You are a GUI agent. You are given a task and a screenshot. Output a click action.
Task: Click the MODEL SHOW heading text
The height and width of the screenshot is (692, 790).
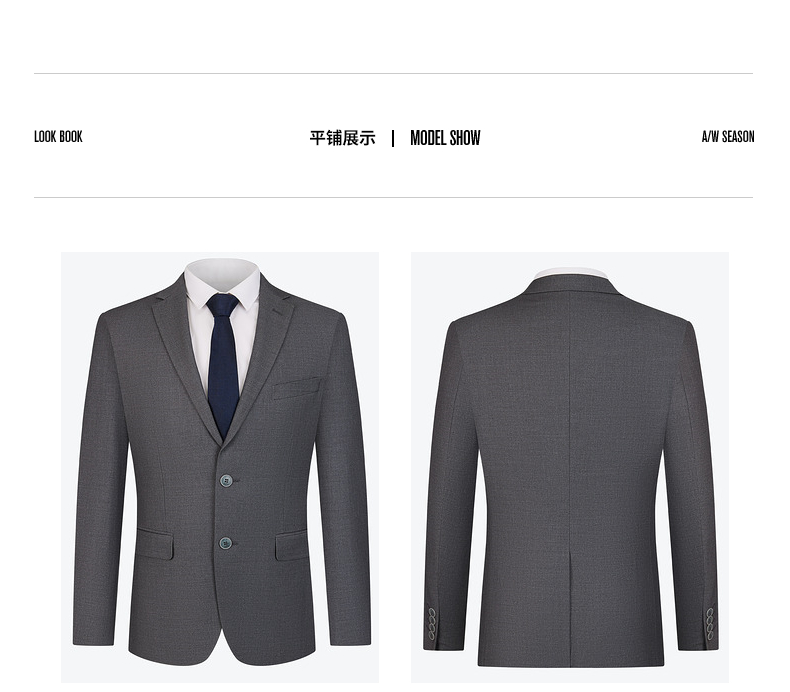pyautogui.click(x=445, y=138)
